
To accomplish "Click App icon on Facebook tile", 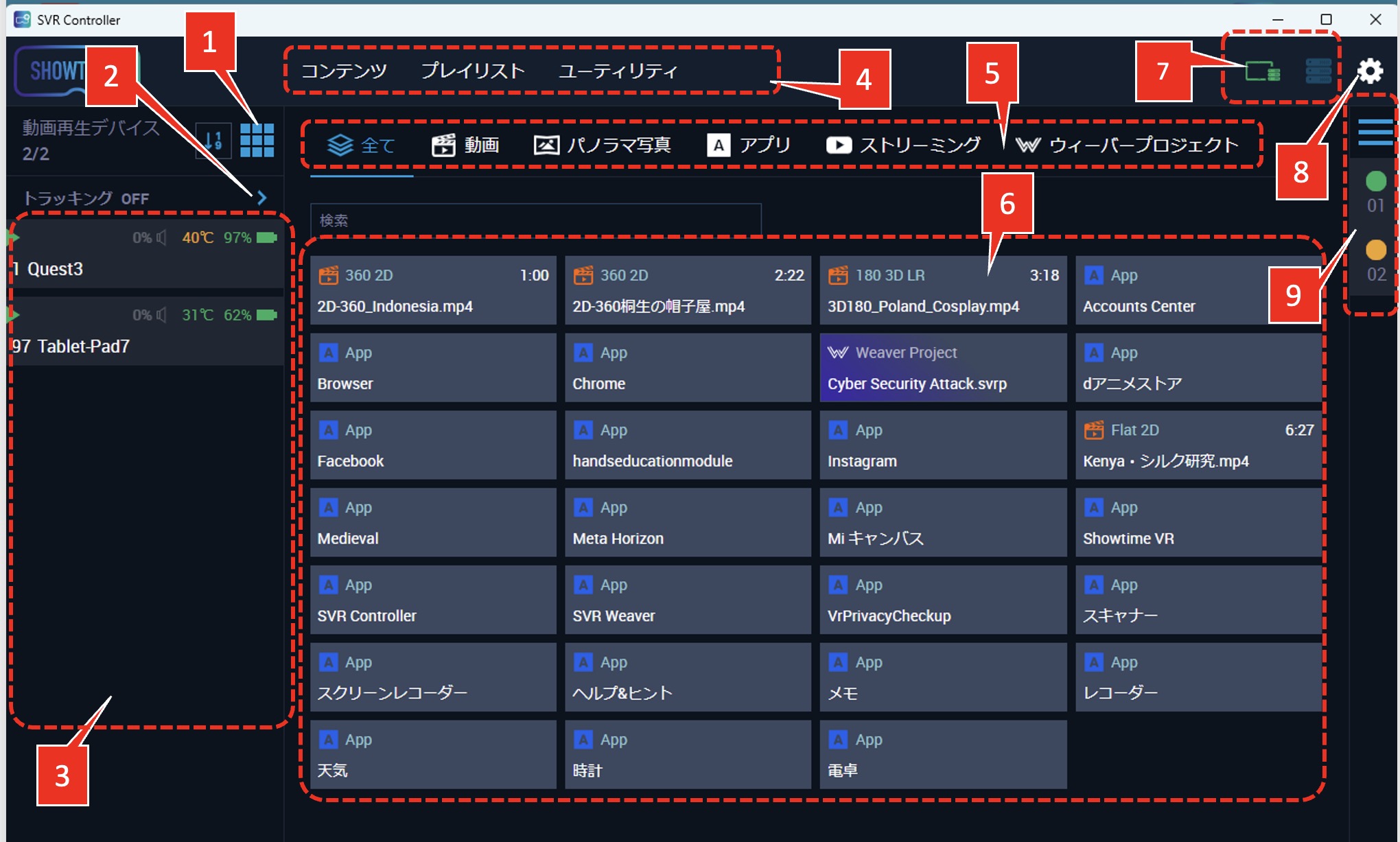I will (329, 430).
